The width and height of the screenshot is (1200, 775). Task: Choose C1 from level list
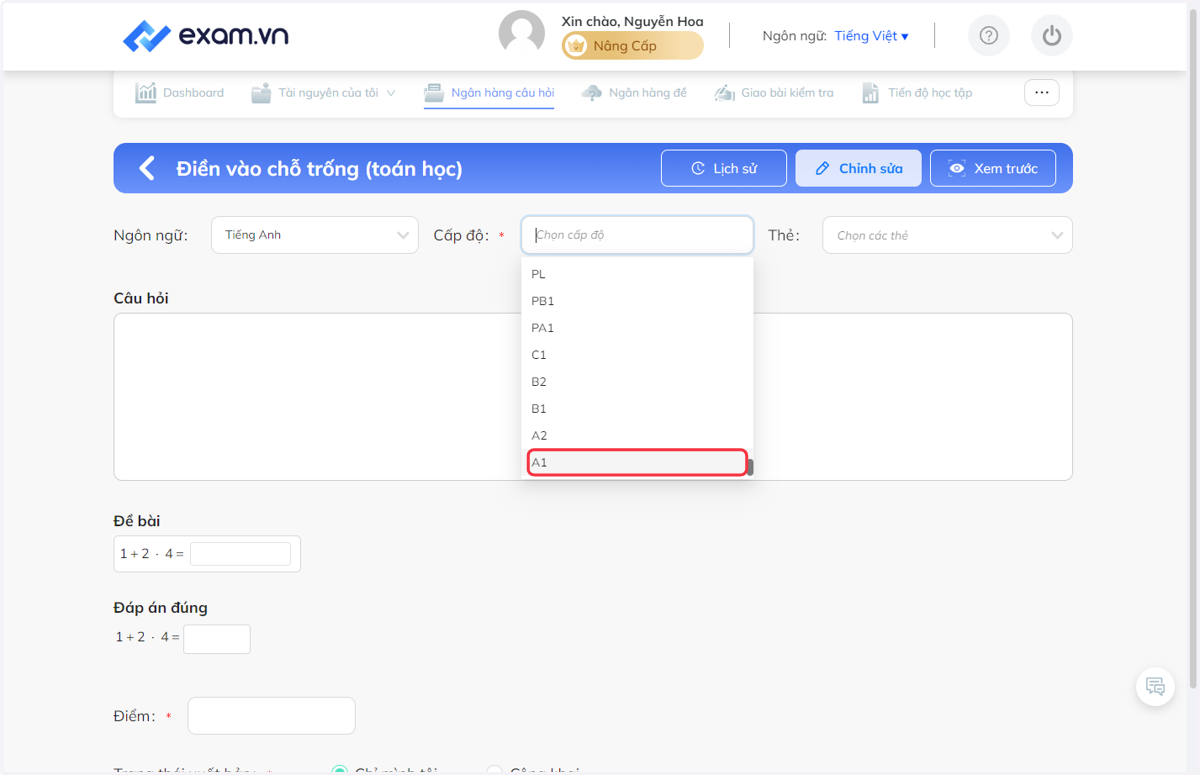[x=637, y=355]
